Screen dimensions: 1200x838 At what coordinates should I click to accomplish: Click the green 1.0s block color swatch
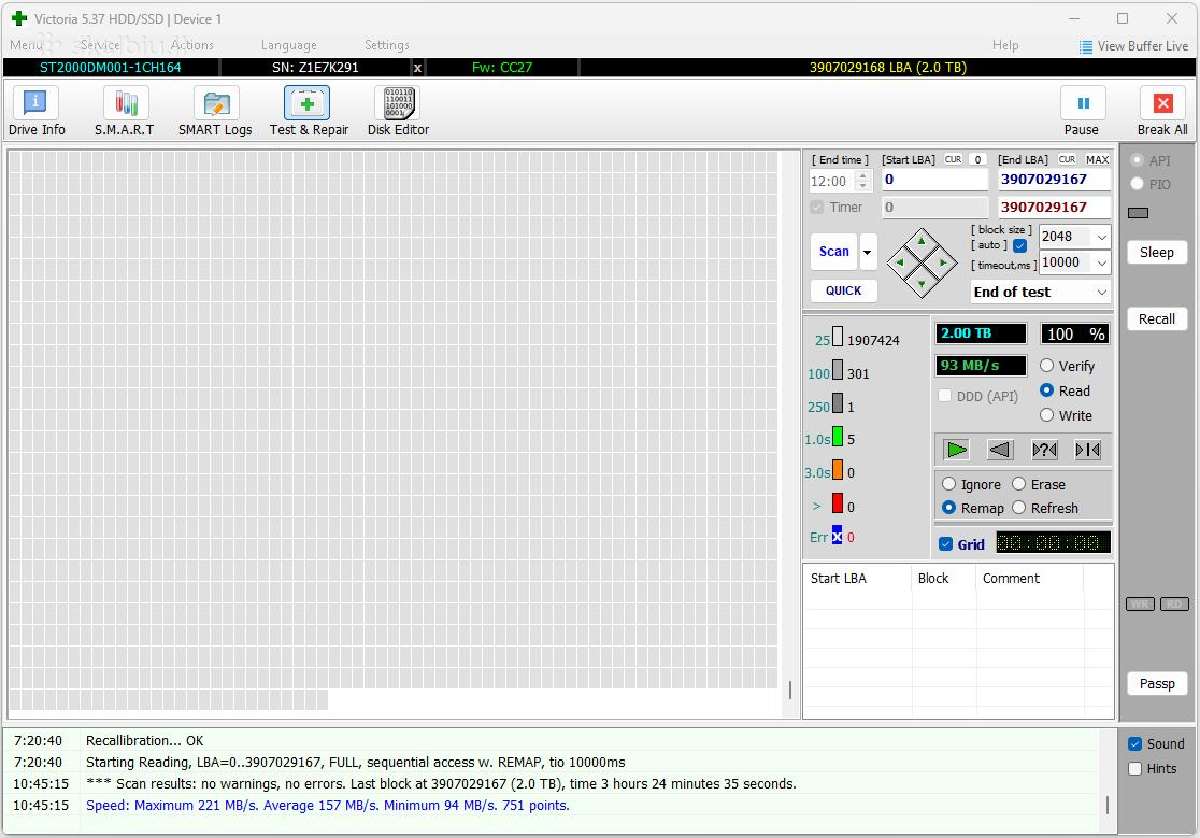[x=838, y=439]
